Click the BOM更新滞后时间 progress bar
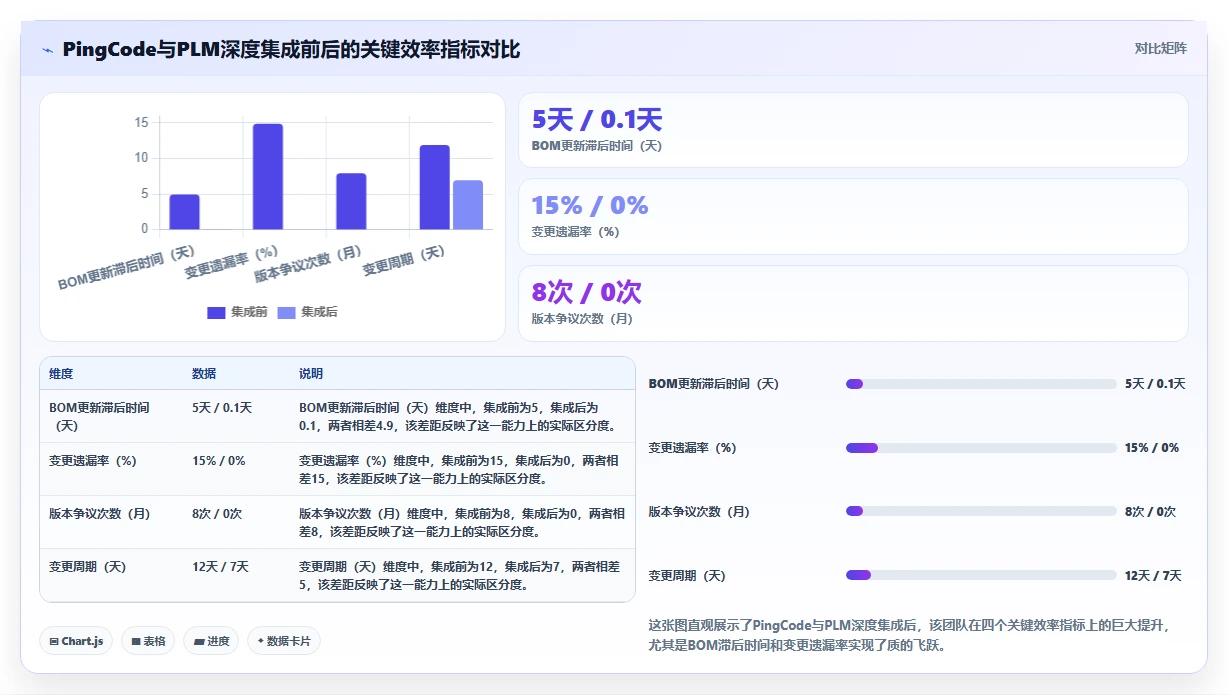Image resolution: width=1228 pixels, height=695 pixels. tap(981, 384)
